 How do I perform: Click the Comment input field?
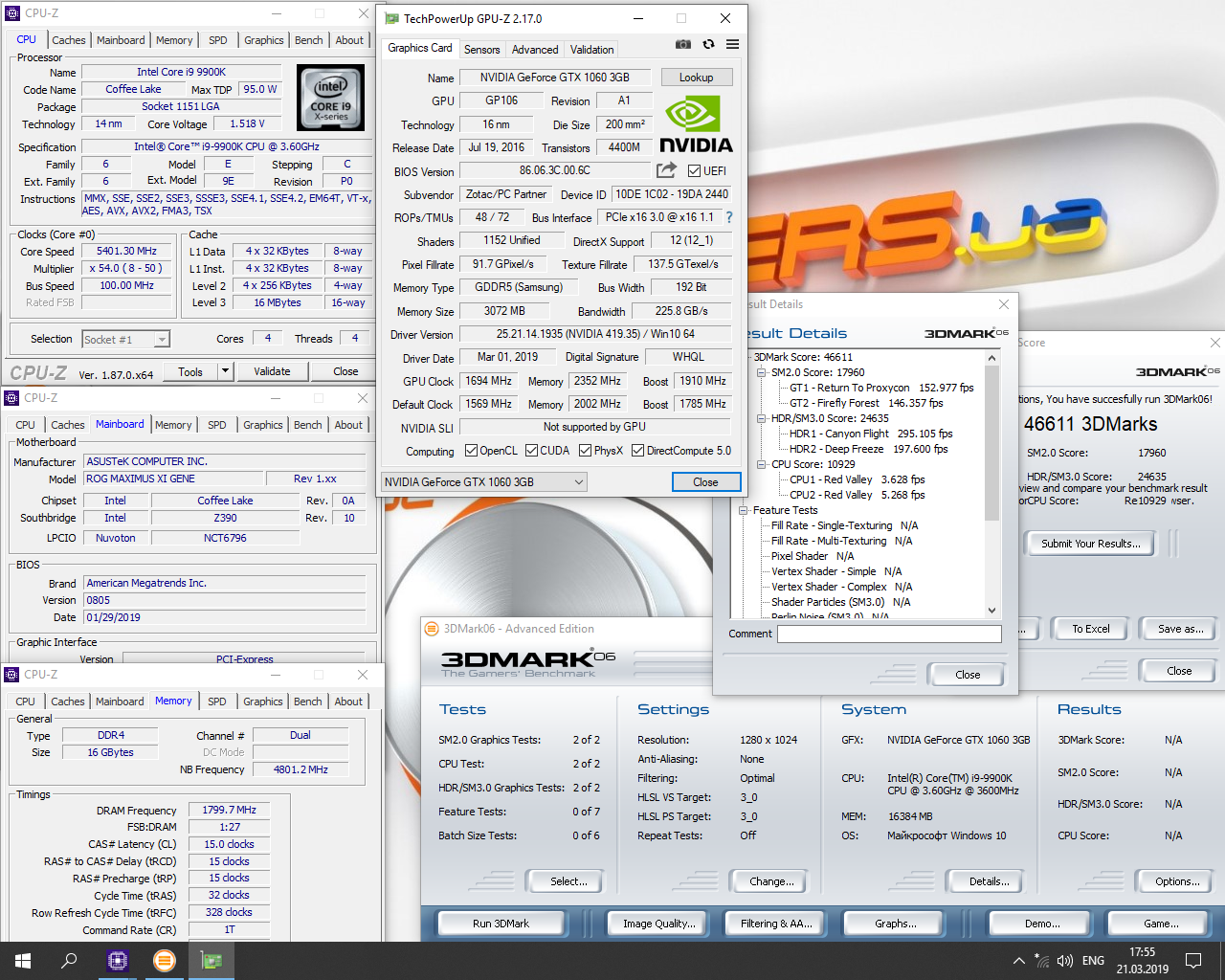889,634
